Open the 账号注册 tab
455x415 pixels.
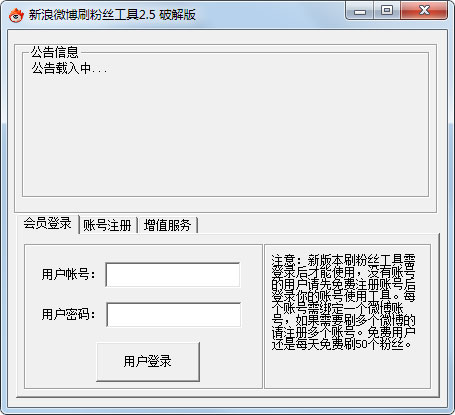click(107, 226)
